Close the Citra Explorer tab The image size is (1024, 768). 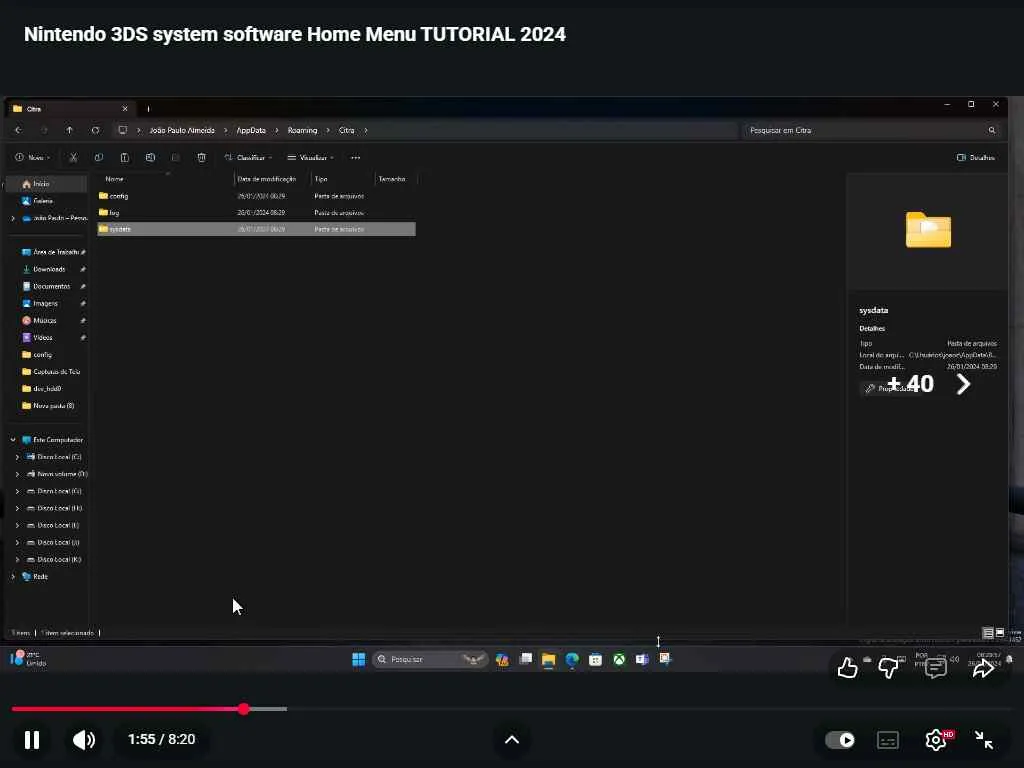(125, 109)
